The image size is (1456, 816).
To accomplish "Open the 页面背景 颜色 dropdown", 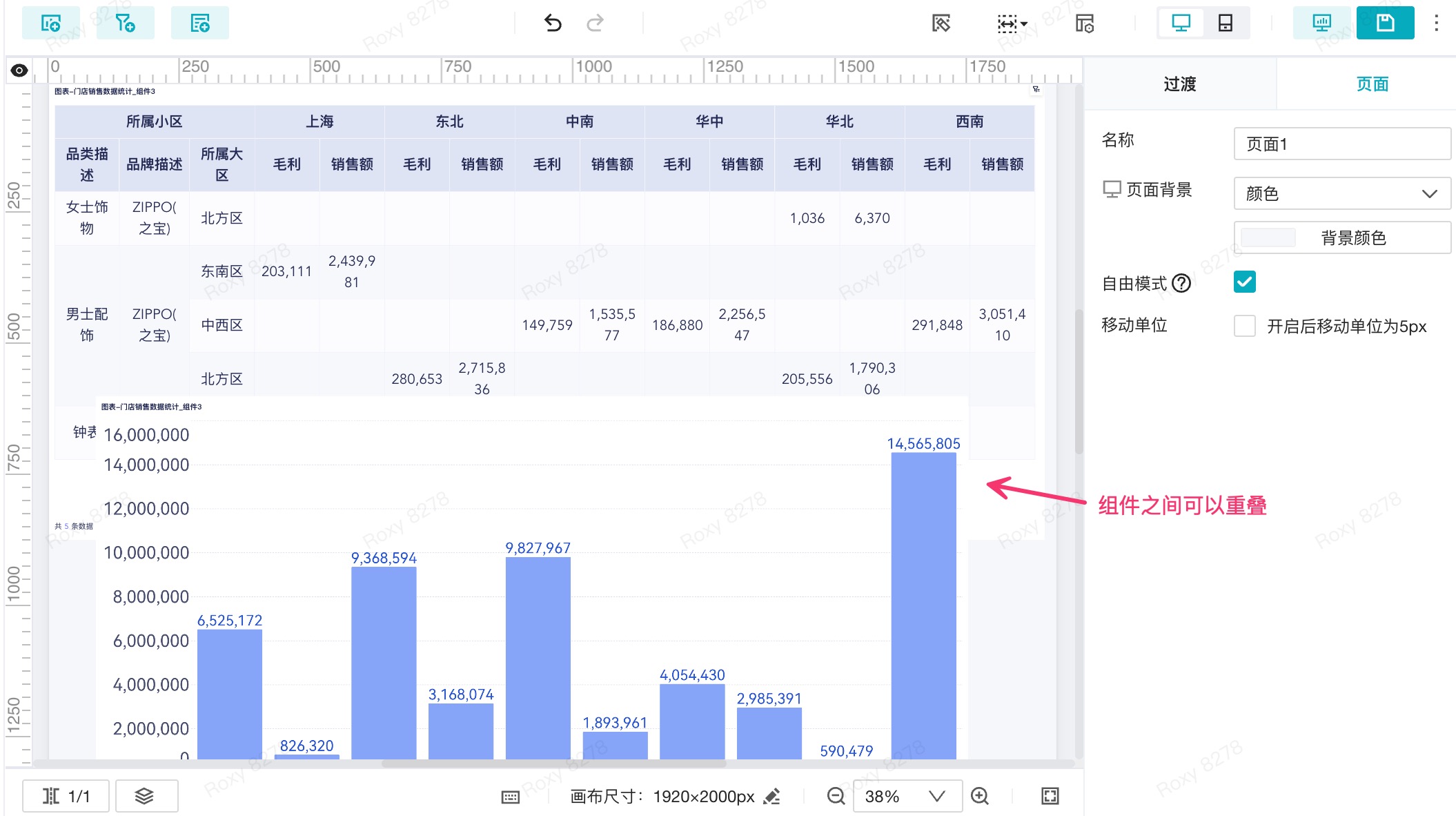I will [1341, 193].
